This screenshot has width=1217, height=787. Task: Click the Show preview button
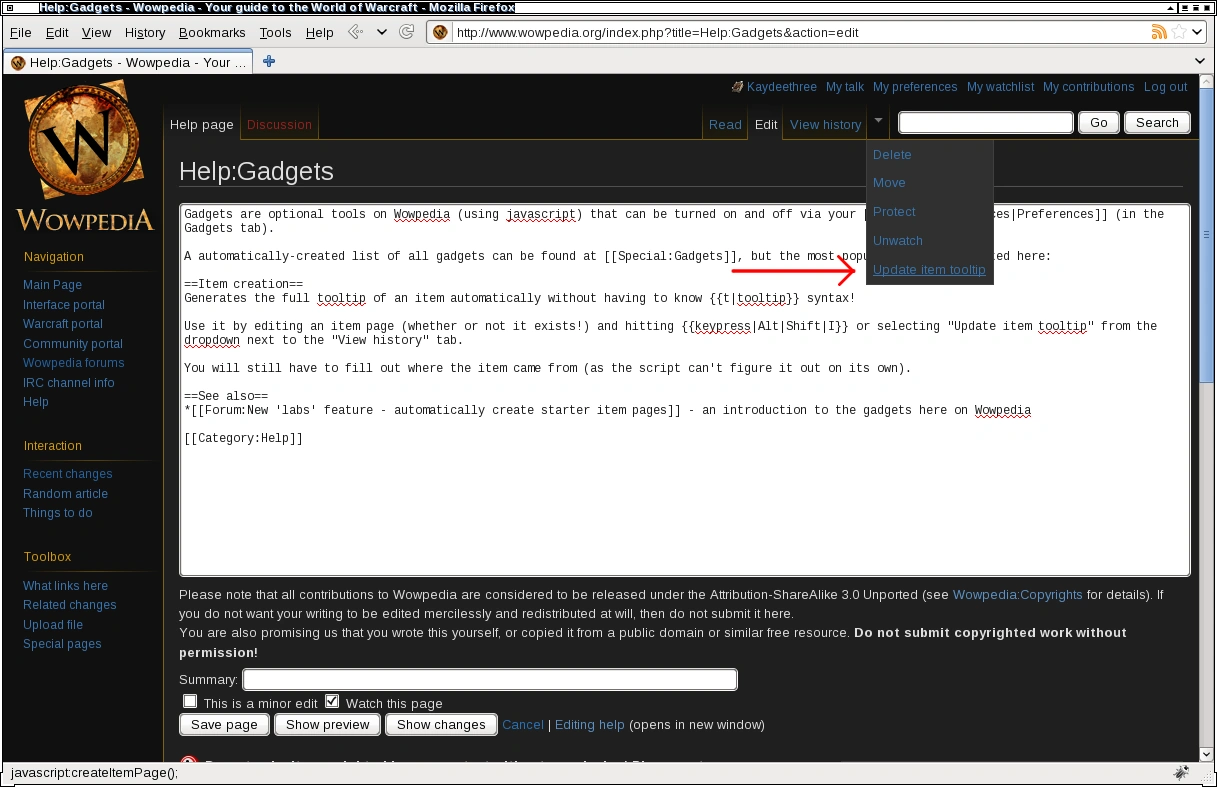(327, 724)
